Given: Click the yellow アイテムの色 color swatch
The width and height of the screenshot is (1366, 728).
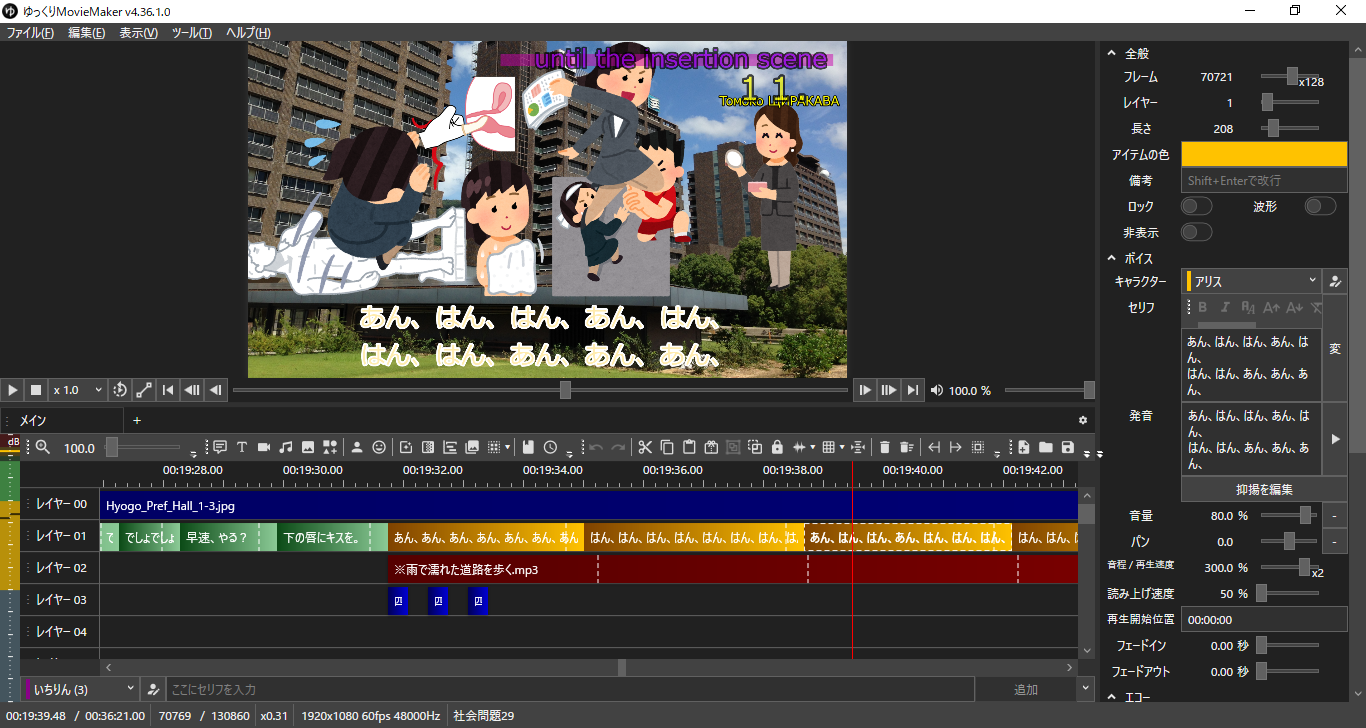Looking at the screenshot, I should [1264, 154].
